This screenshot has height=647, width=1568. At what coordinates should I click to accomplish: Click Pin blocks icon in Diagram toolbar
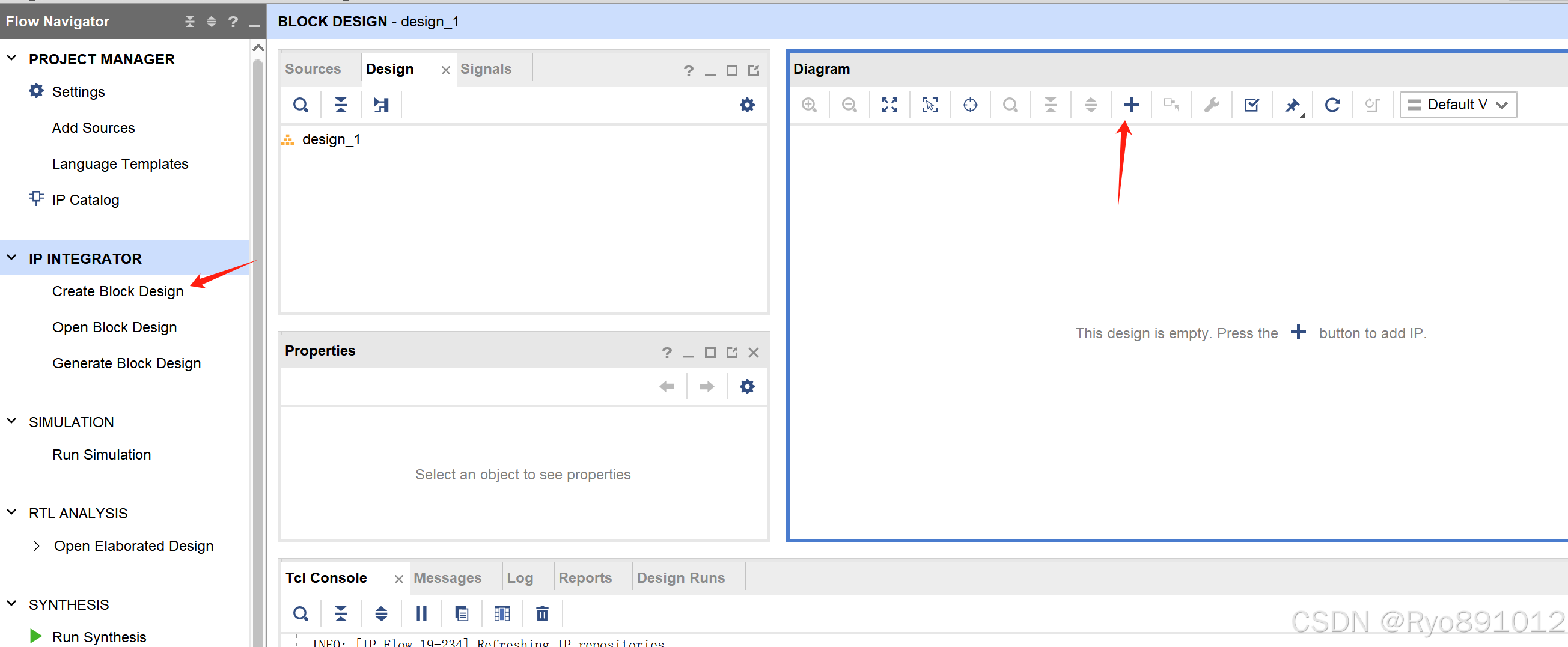pyautogui.click(x=1293, y=105)
